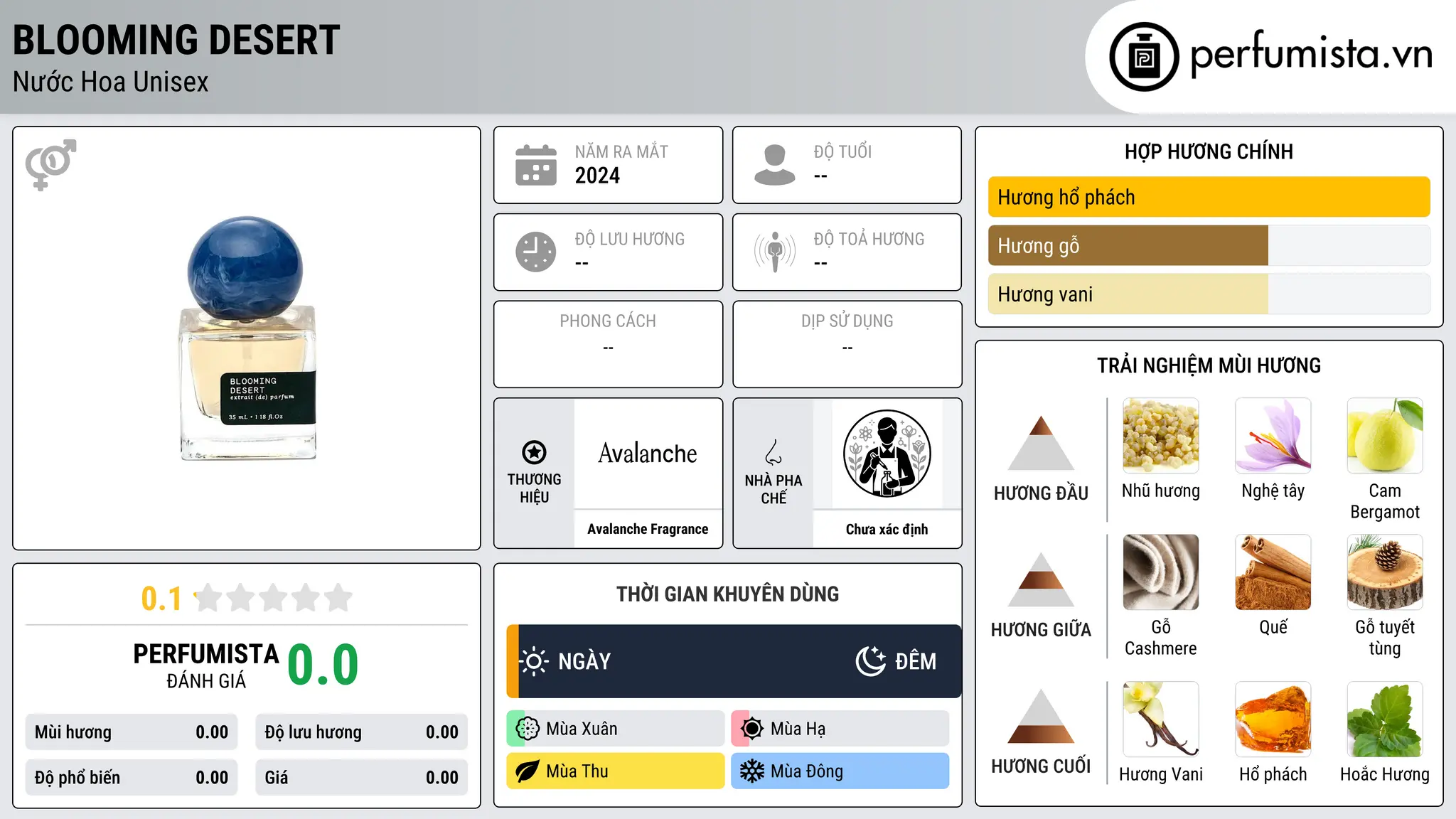Click the sun icon next to Ngày
Screen dimensions: 1456x819
(534, 661)
